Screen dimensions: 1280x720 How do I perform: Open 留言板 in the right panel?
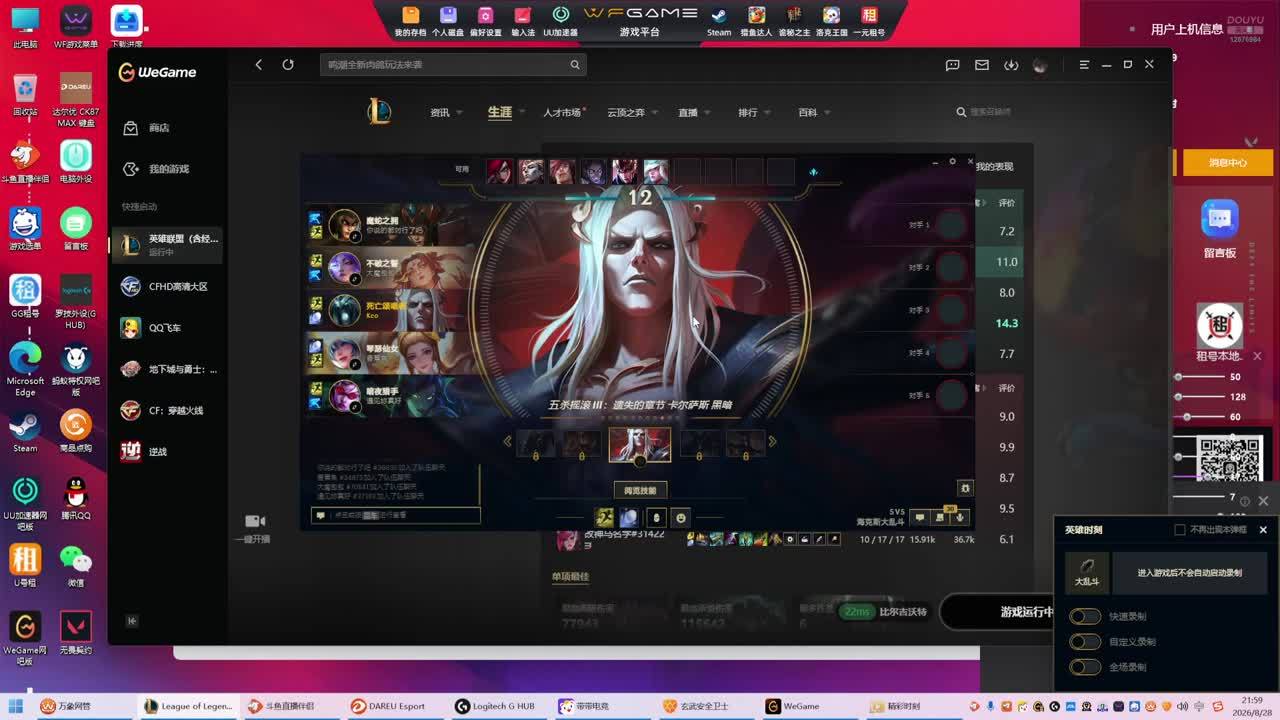click(1220, 229)
